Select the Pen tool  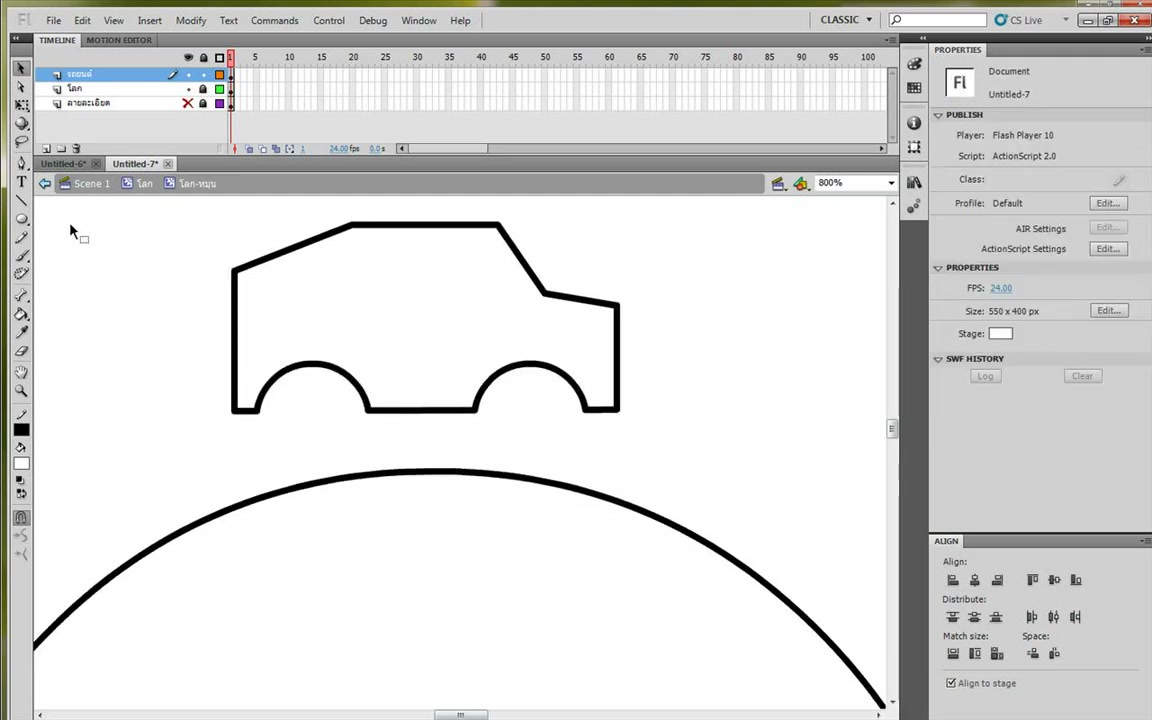(x=21, y=162)
